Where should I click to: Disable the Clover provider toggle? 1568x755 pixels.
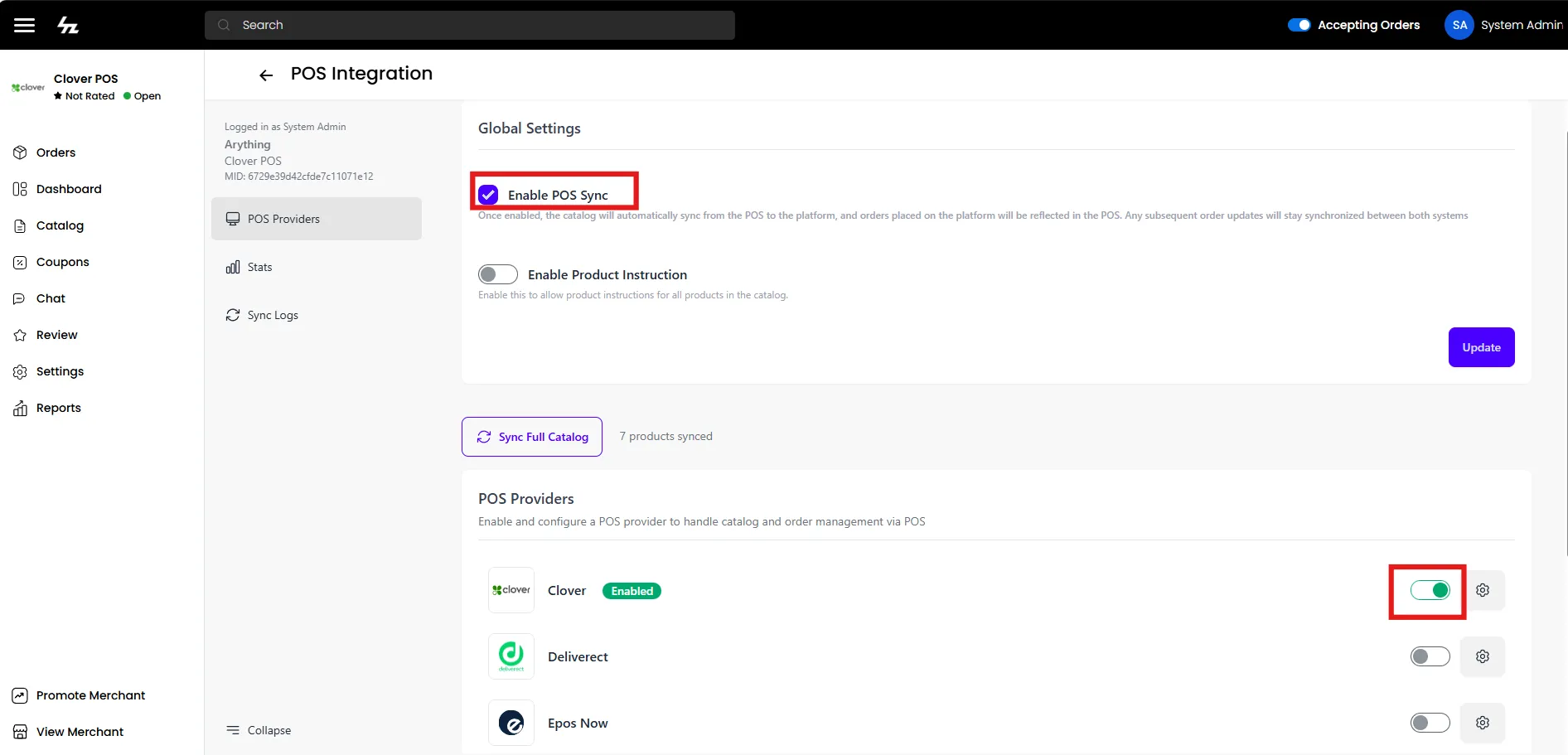pyautogui.click(x=1430, y=590)
